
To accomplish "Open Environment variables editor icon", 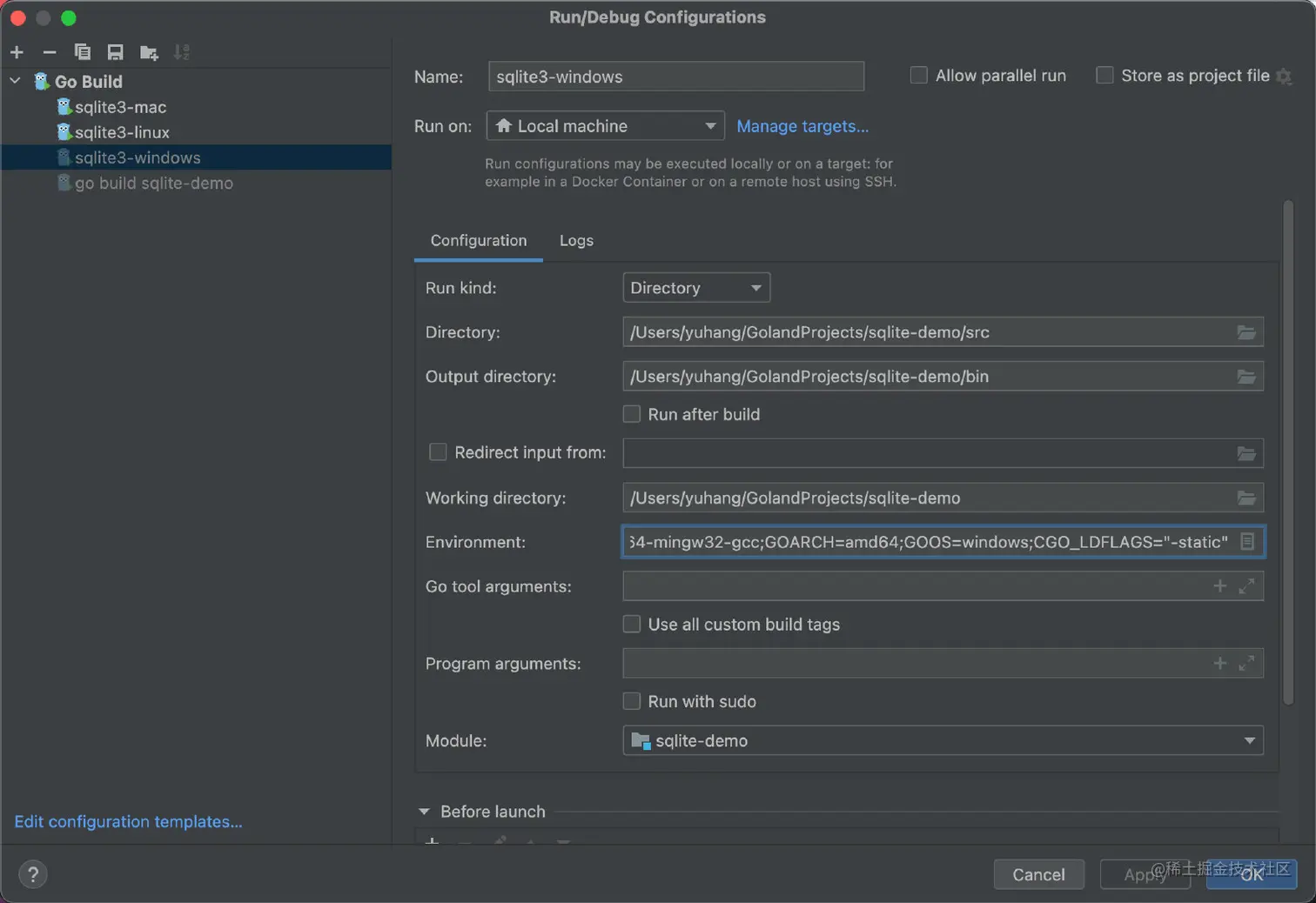I will pos(1247,541).
